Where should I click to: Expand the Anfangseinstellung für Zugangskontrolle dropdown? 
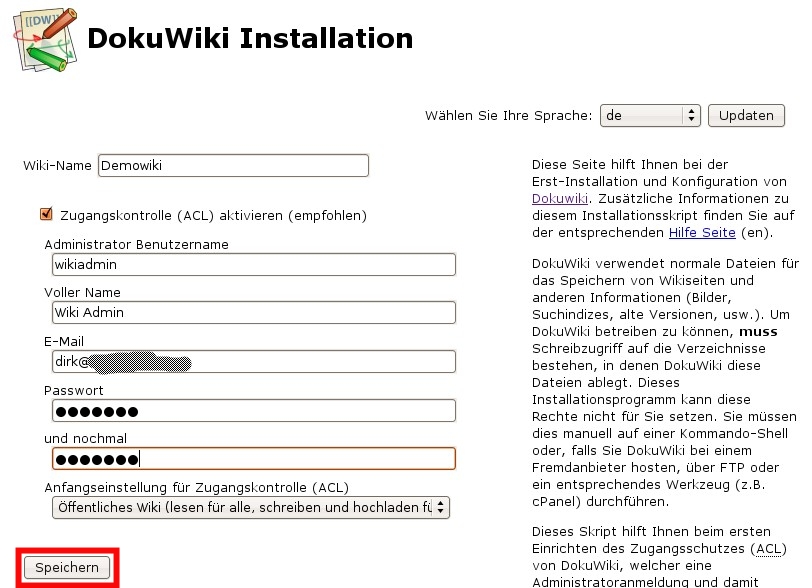250,507
